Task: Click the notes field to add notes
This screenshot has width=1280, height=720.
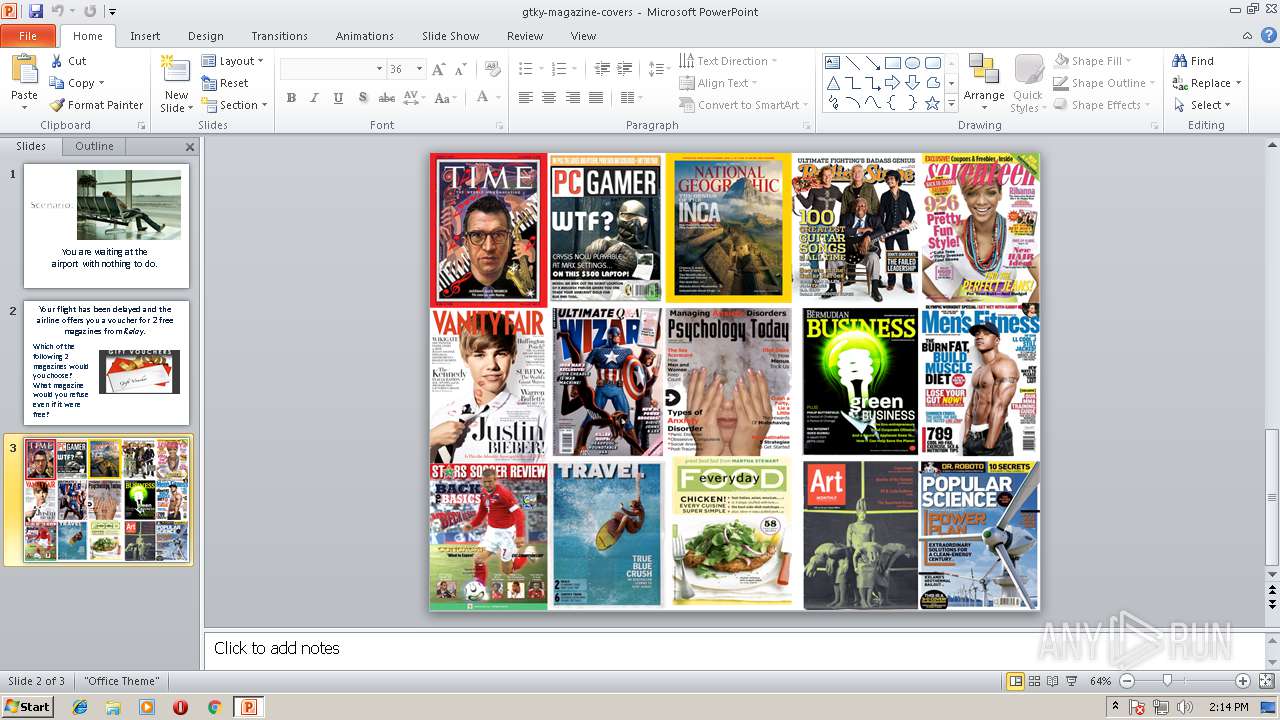Action: [x=735, y=648]
